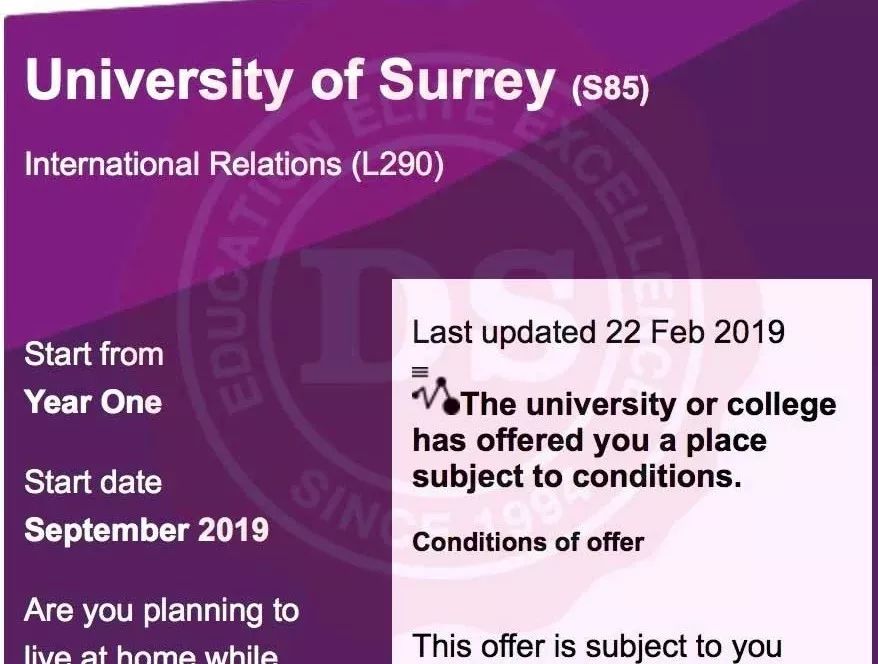
Task: Click the small three-line icon below the date
Action: 420,371
